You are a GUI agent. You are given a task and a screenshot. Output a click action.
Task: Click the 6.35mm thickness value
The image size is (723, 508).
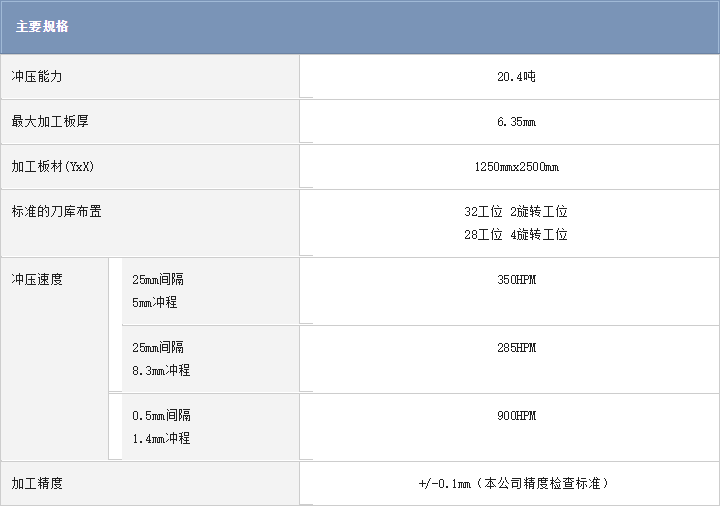516,122
